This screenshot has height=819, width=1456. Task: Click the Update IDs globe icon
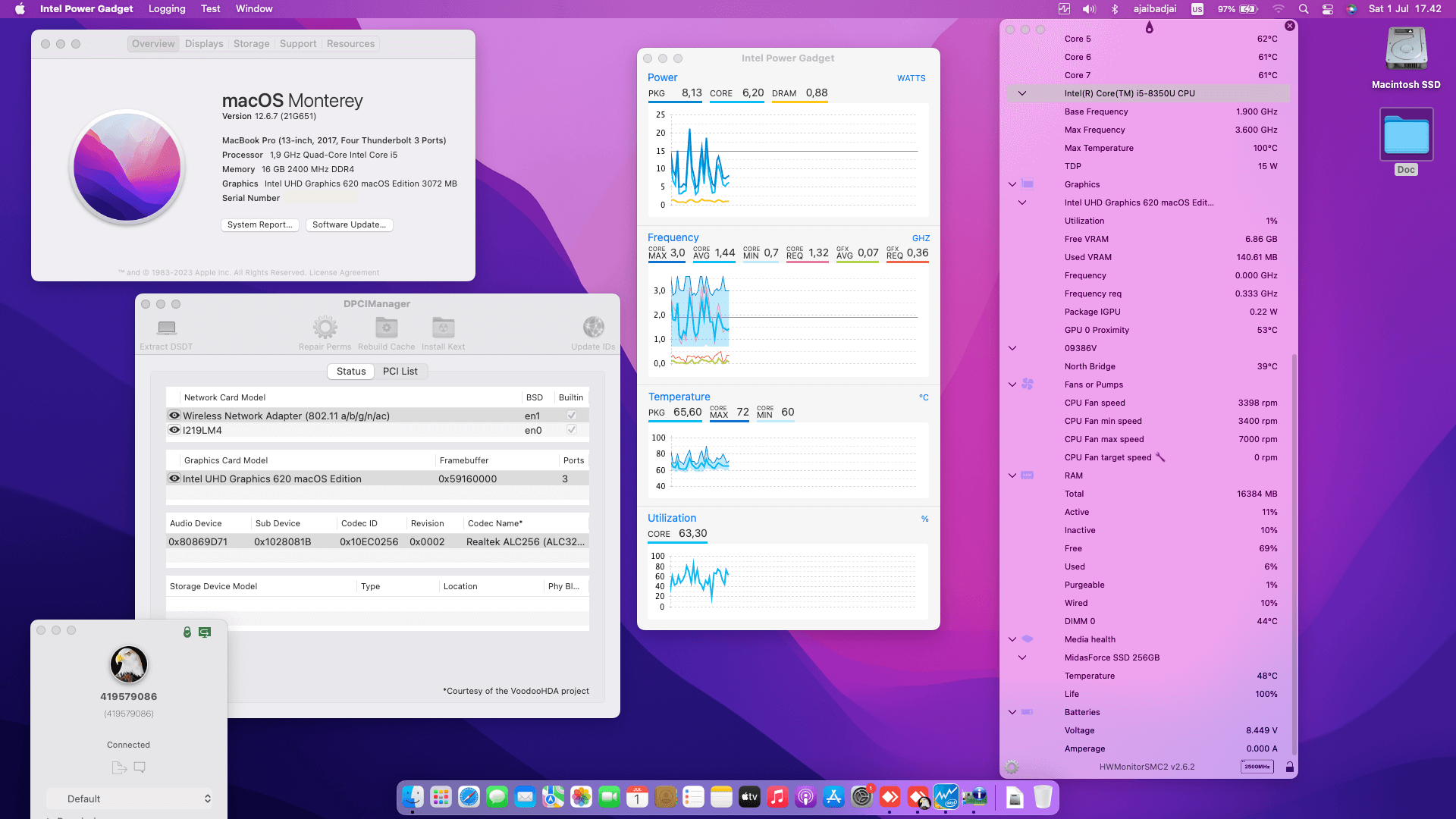594,328
